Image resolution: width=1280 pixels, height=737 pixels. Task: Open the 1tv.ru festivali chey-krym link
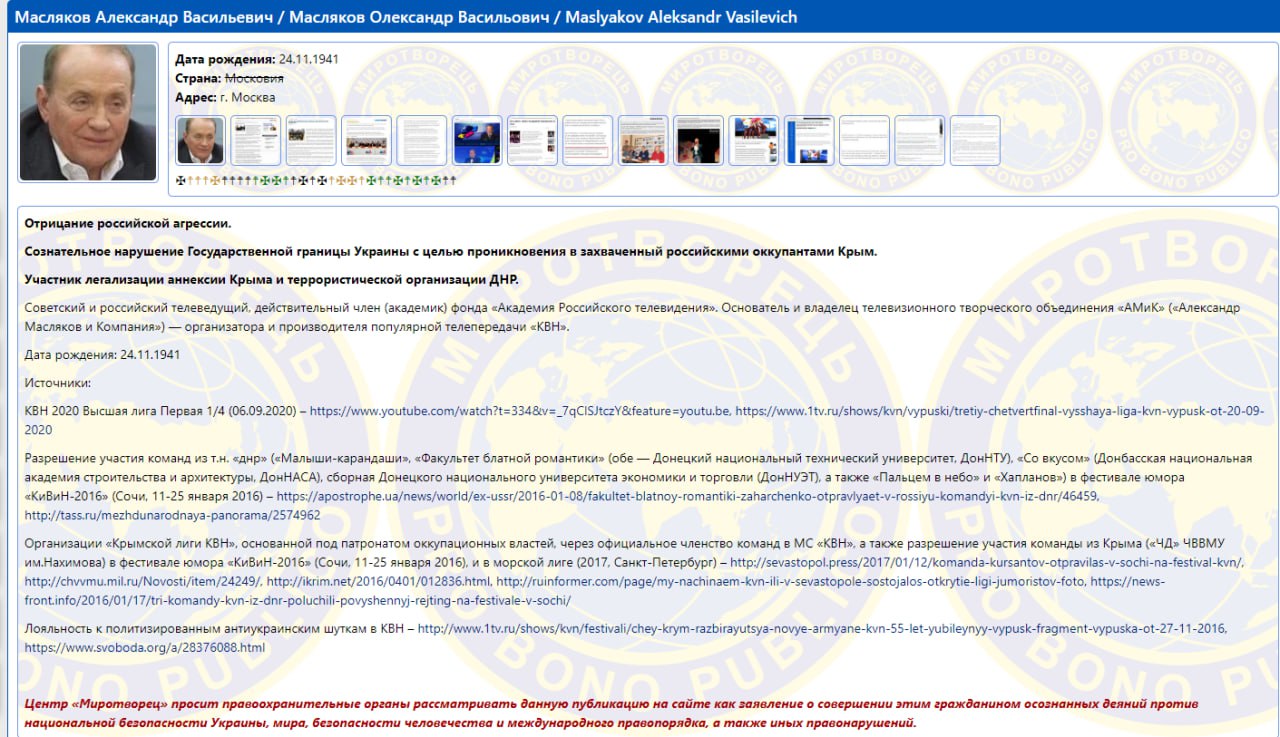(822, 629)
